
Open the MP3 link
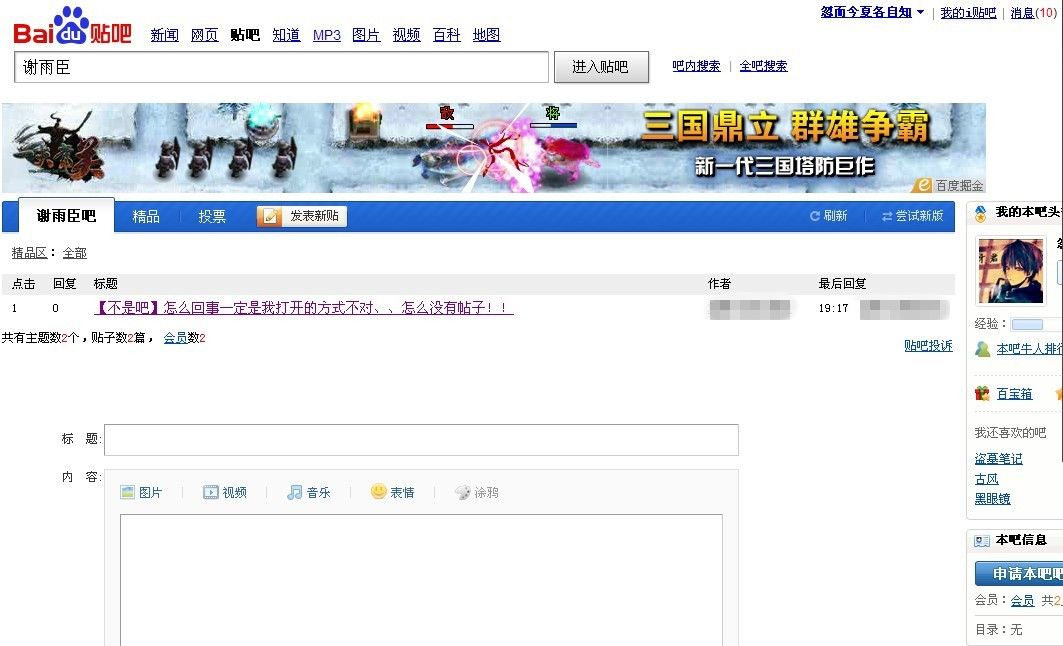[x=327, y=35]
